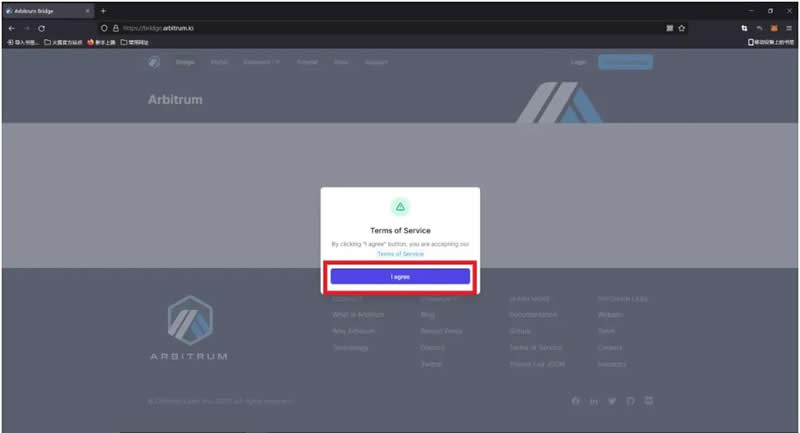Viewport: 800px width, 433px height.
Task: Select the Bridge item in navigation bar
Action: (x=185, y=62)
